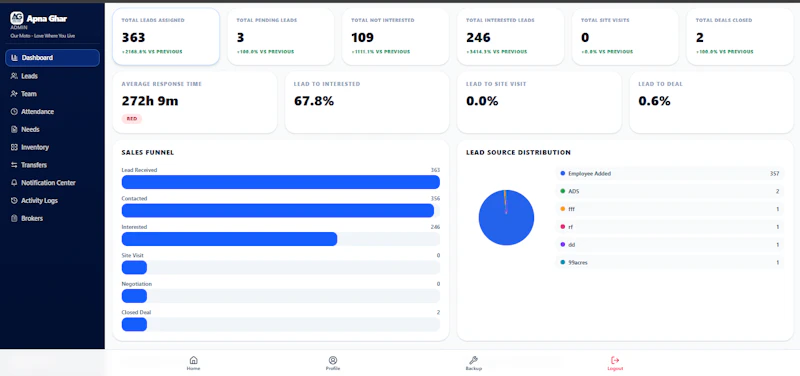
Task: Click the Logout exit icon
Action: [x=615, y=360]
